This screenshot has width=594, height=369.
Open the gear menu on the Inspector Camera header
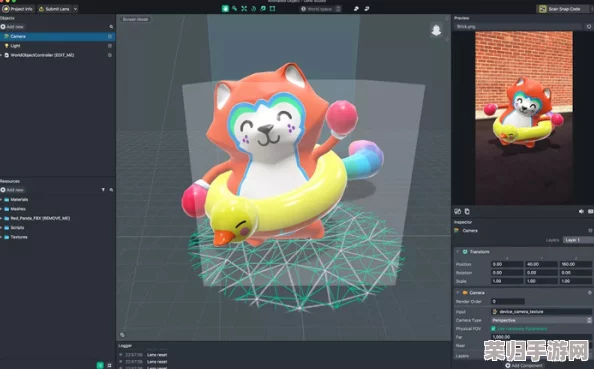point(590,231)
